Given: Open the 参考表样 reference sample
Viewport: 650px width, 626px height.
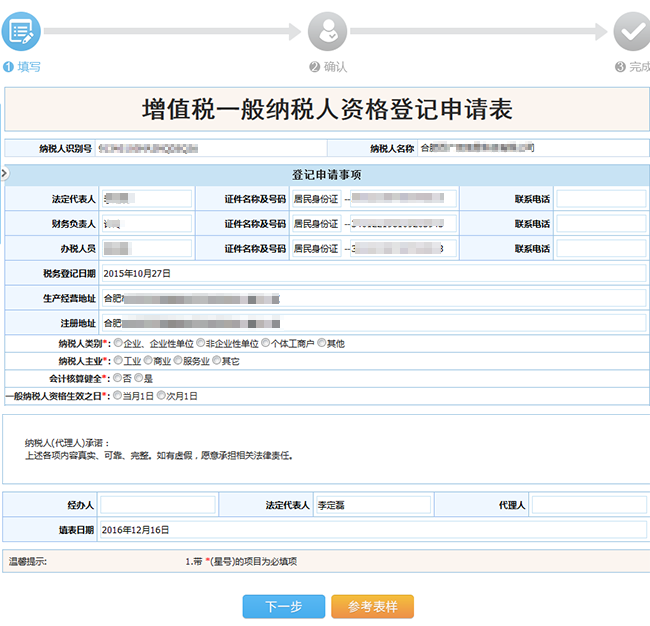Looking at the screenshot, I should tap(372, 606).
